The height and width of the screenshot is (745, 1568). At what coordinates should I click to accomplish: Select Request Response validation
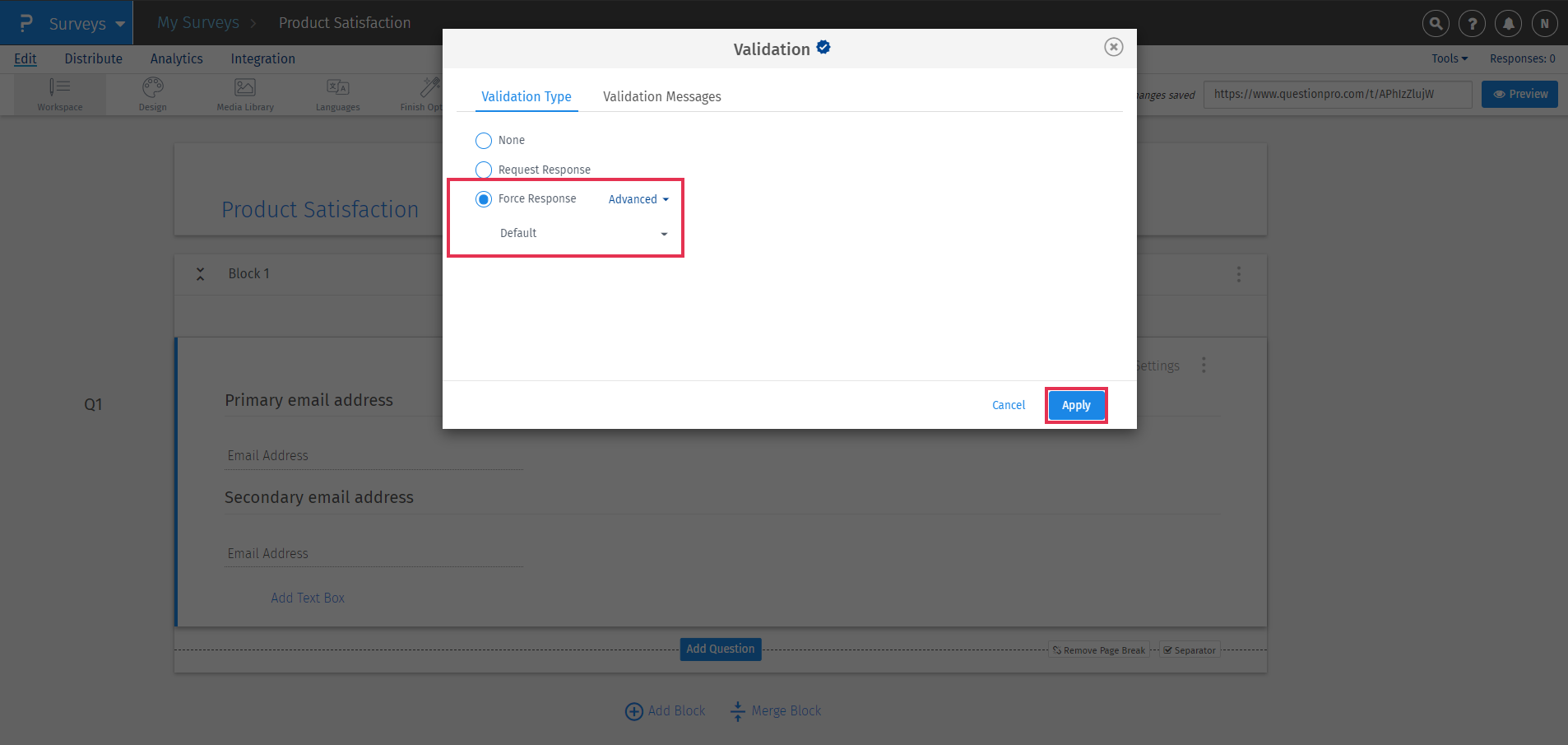point(484,170)
